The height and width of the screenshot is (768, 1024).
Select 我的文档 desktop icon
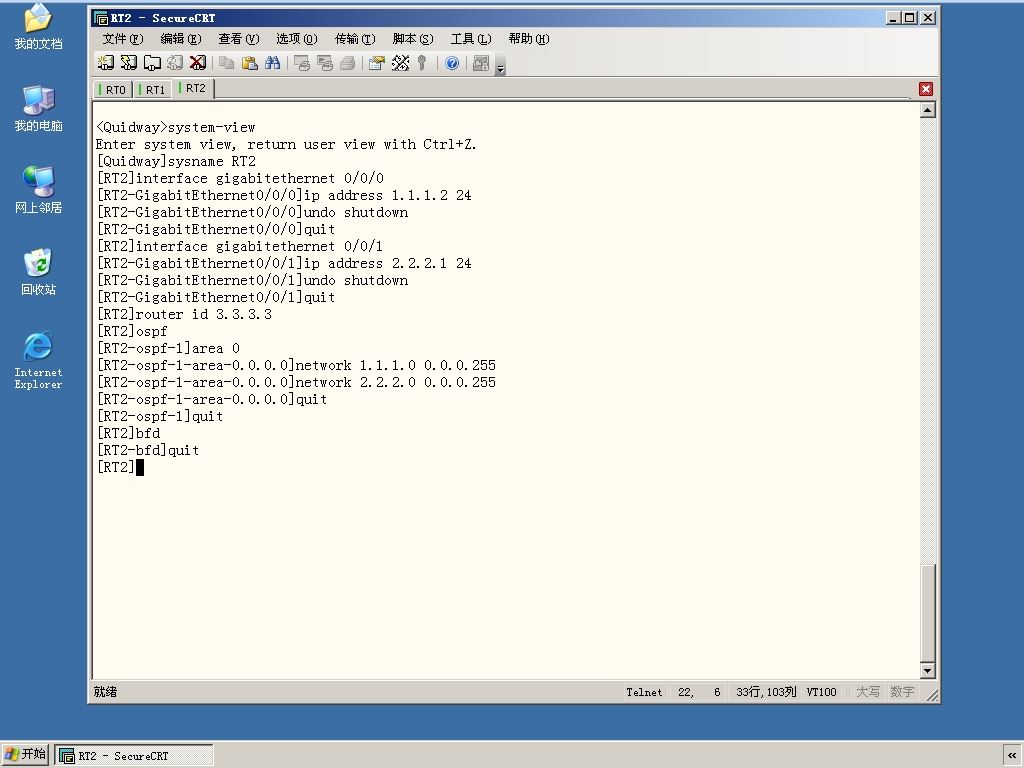click(38, 27)
